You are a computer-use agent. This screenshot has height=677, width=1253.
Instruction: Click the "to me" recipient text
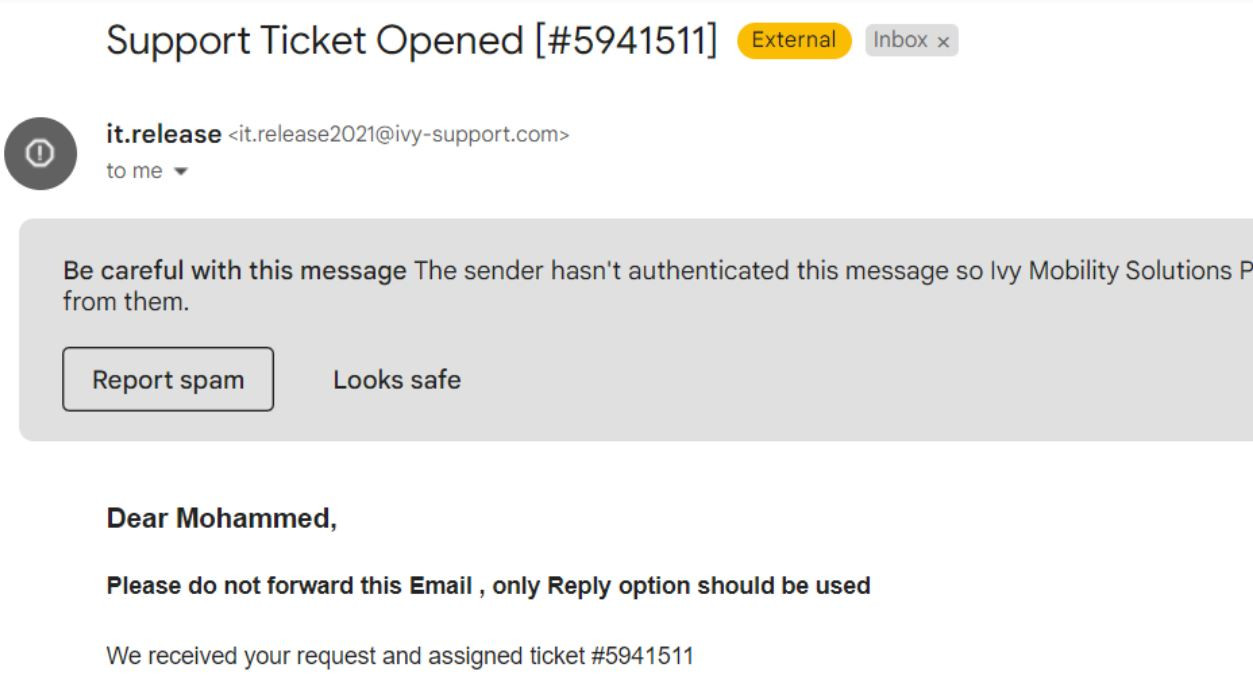point(134,171)
